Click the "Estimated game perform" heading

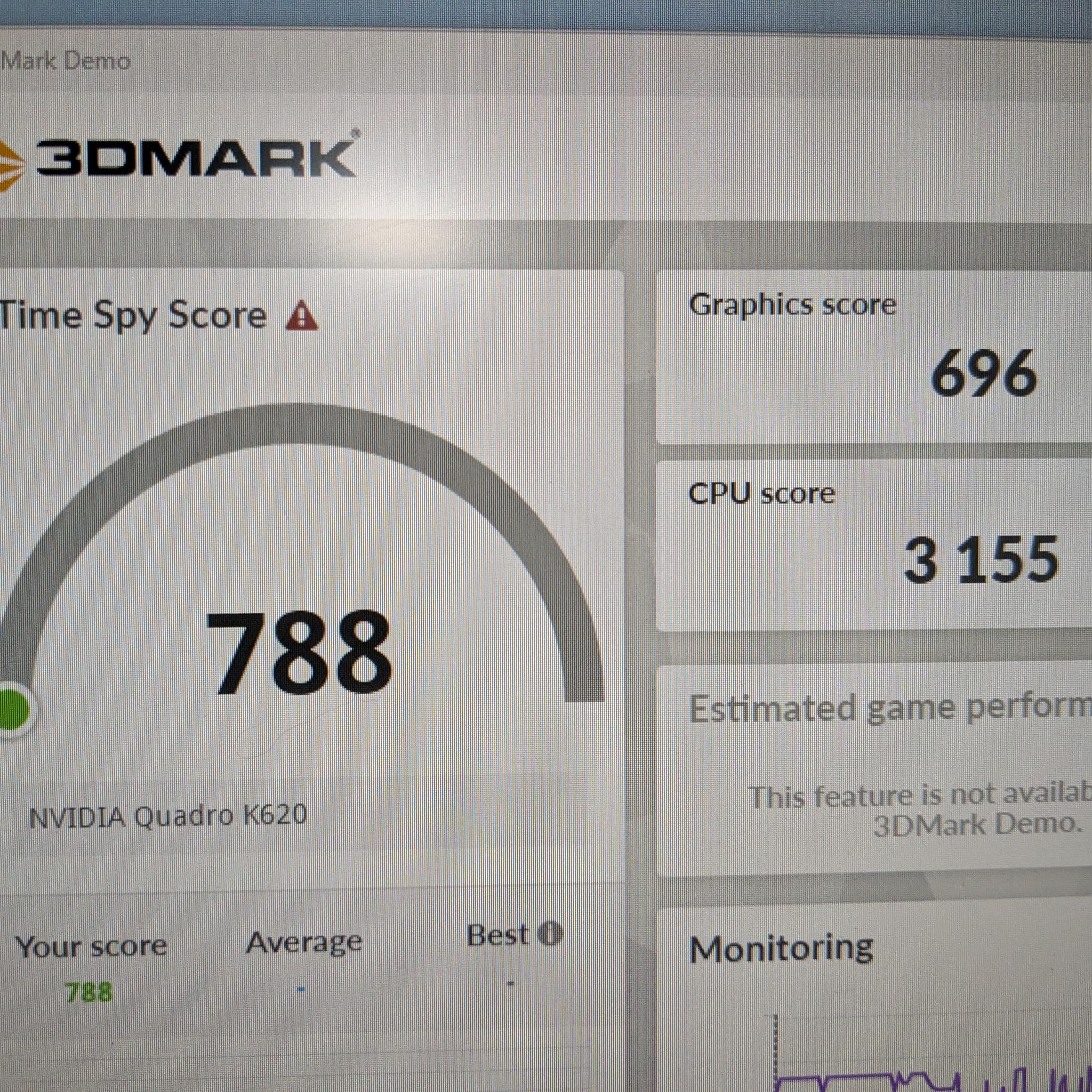click(890, 708)
